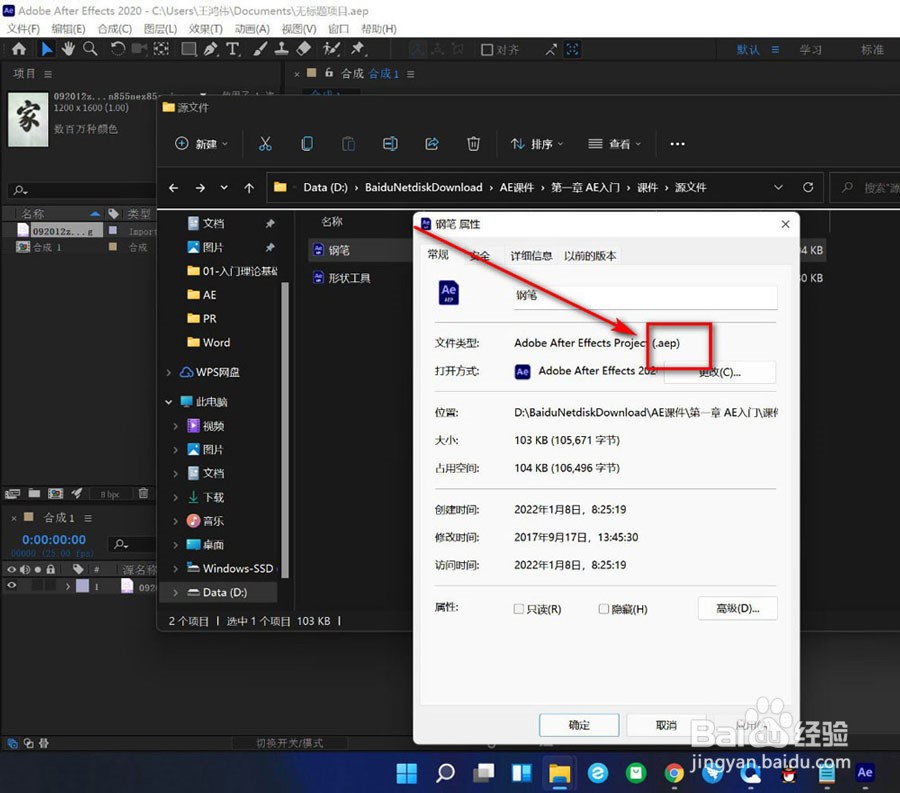The image size is (900, 793).
Task: Click the 合成 1 label color swatch
Action: [x=113, y=247]
